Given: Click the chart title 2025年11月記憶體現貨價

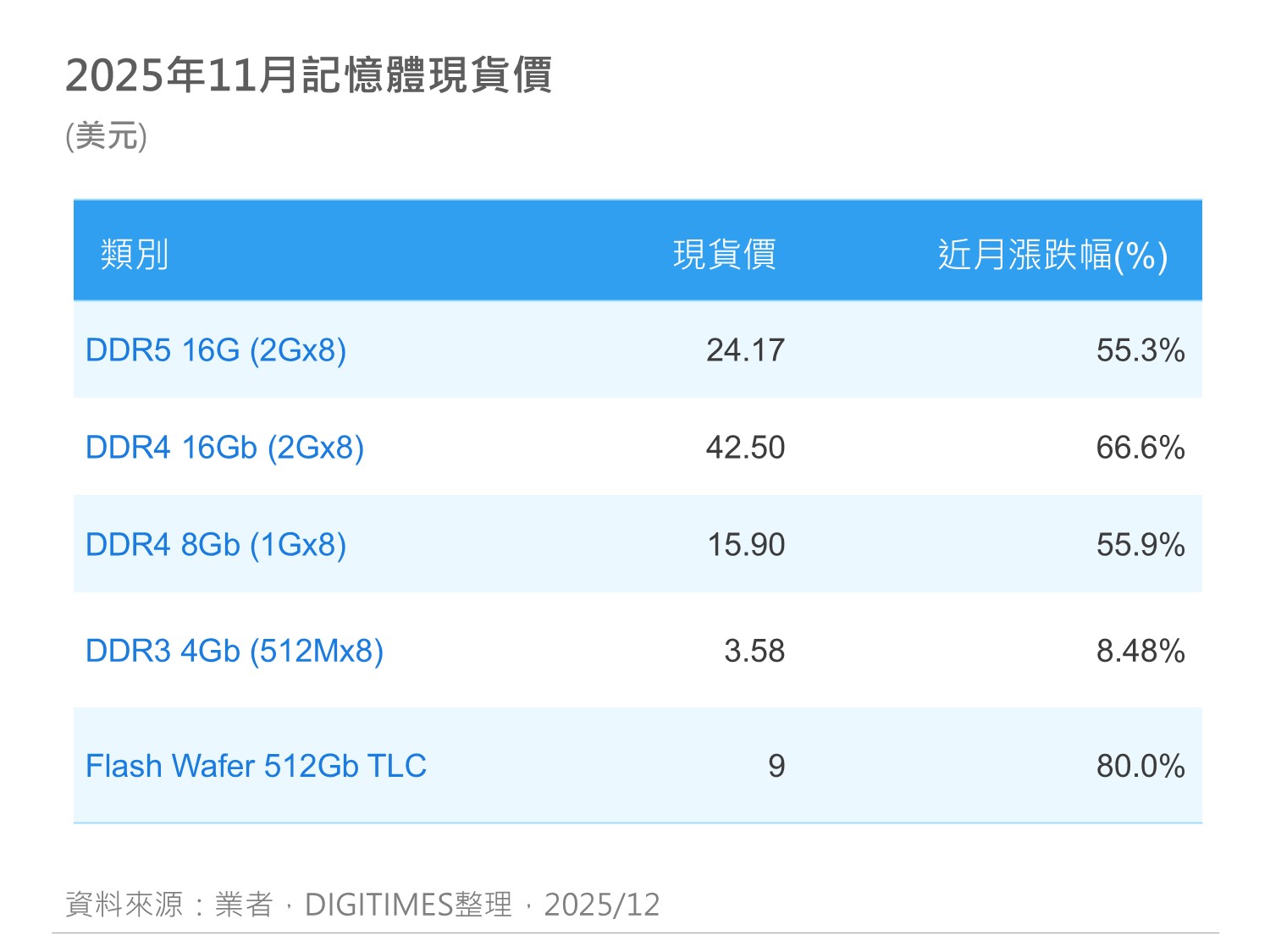Looking at the screenshot, I should [x=309, y=75].
